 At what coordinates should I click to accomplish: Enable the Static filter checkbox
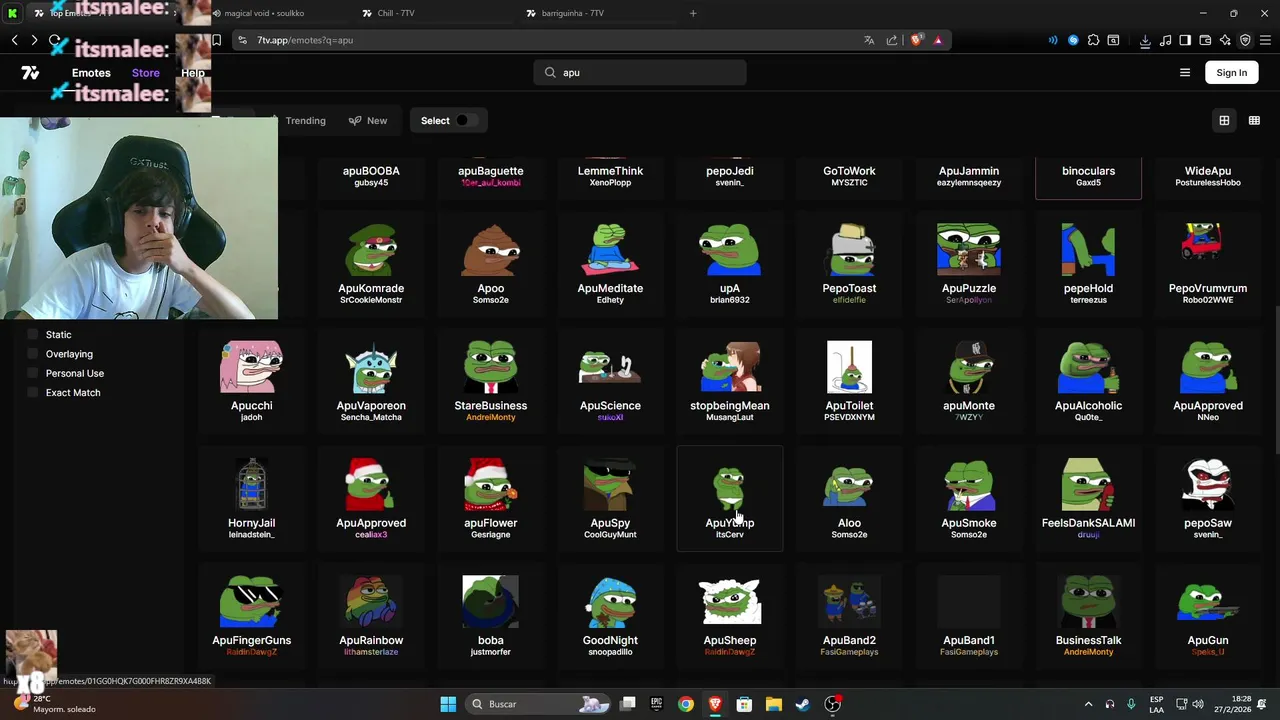pos(32,335)
